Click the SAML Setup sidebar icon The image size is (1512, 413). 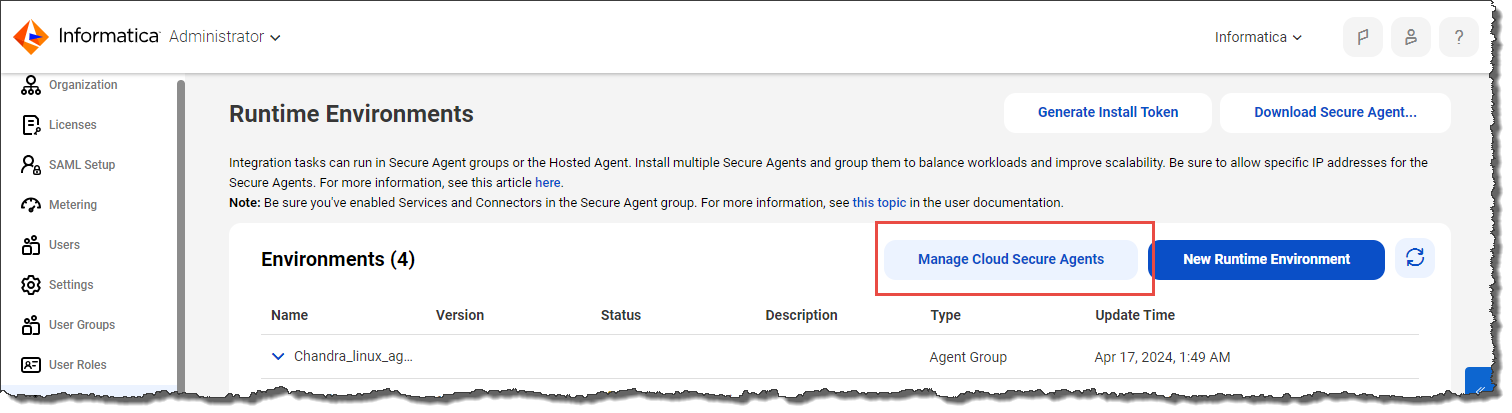click(31, 165)
